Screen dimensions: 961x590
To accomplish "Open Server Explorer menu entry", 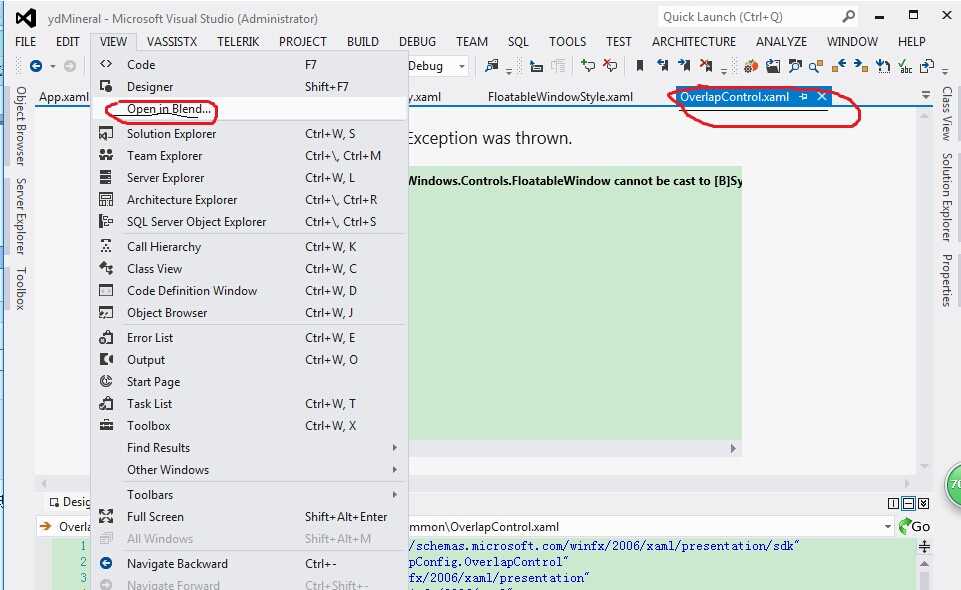I will pyautogui.click(x=249, y=178).
